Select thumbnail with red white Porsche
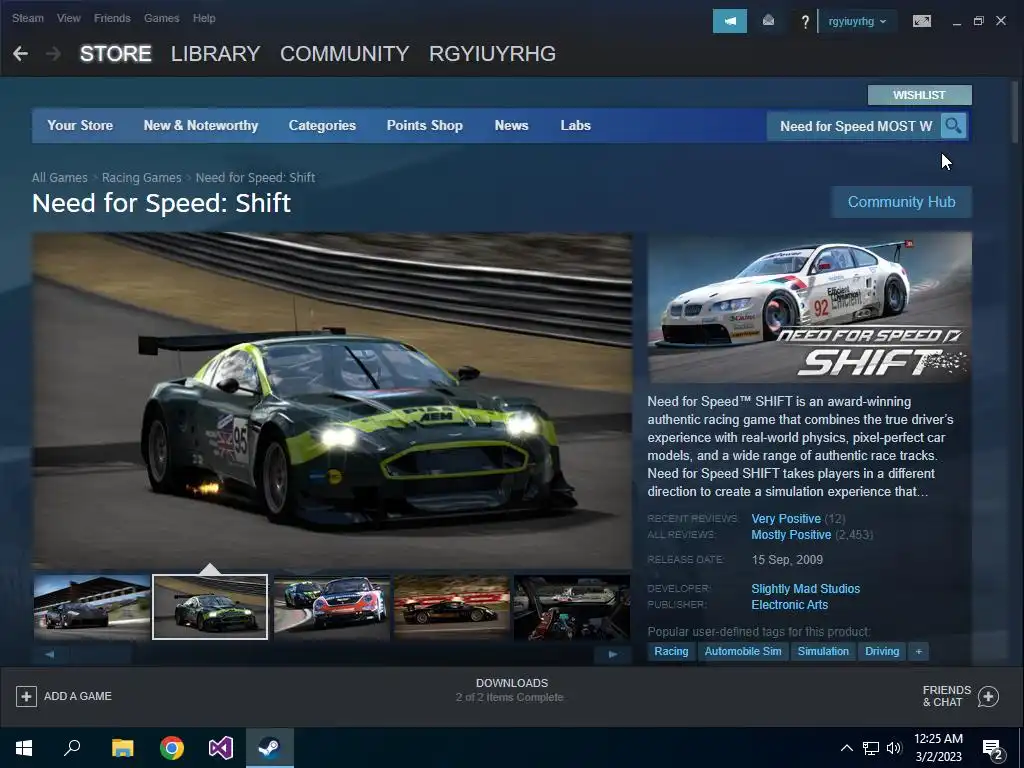Image resolution: width=1024 pixels, height=768 pixels. (x=332, y=607)
